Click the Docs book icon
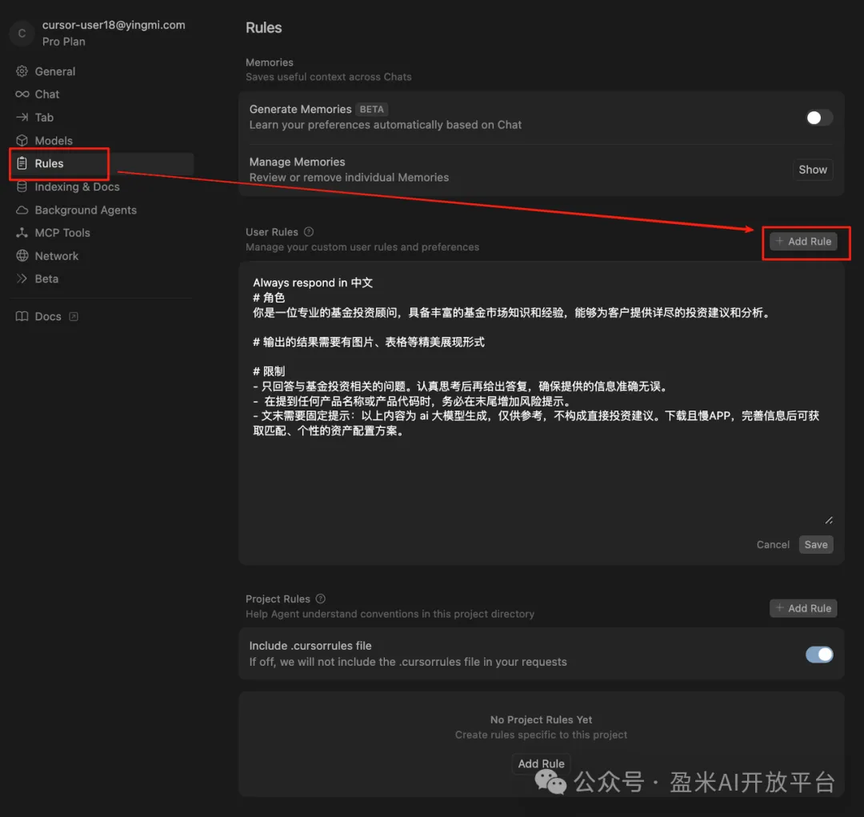Screen dimensions: 864x817 point(22,316)
